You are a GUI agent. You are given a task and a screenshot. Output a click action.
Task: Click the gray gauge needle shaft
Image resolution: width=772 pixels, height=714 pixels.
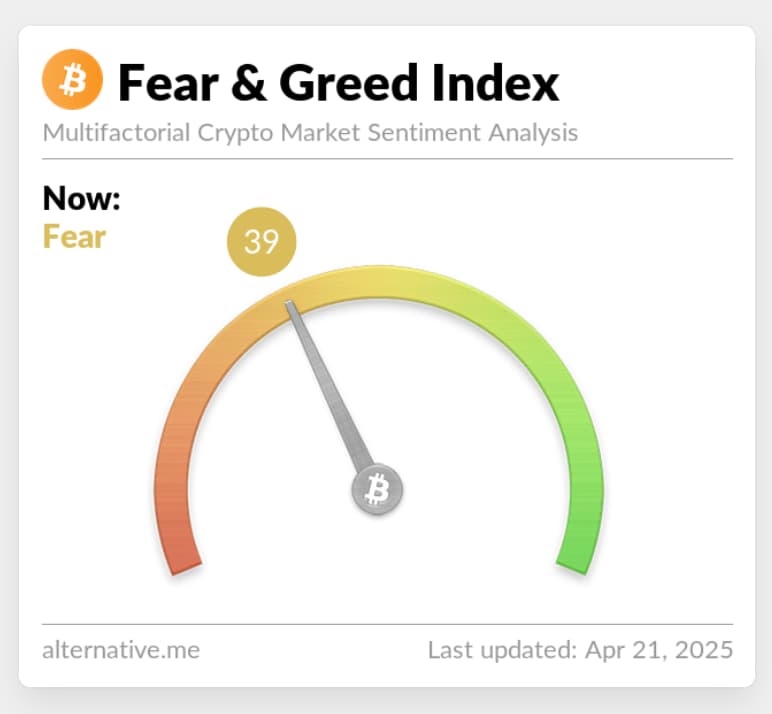[328, 388]
